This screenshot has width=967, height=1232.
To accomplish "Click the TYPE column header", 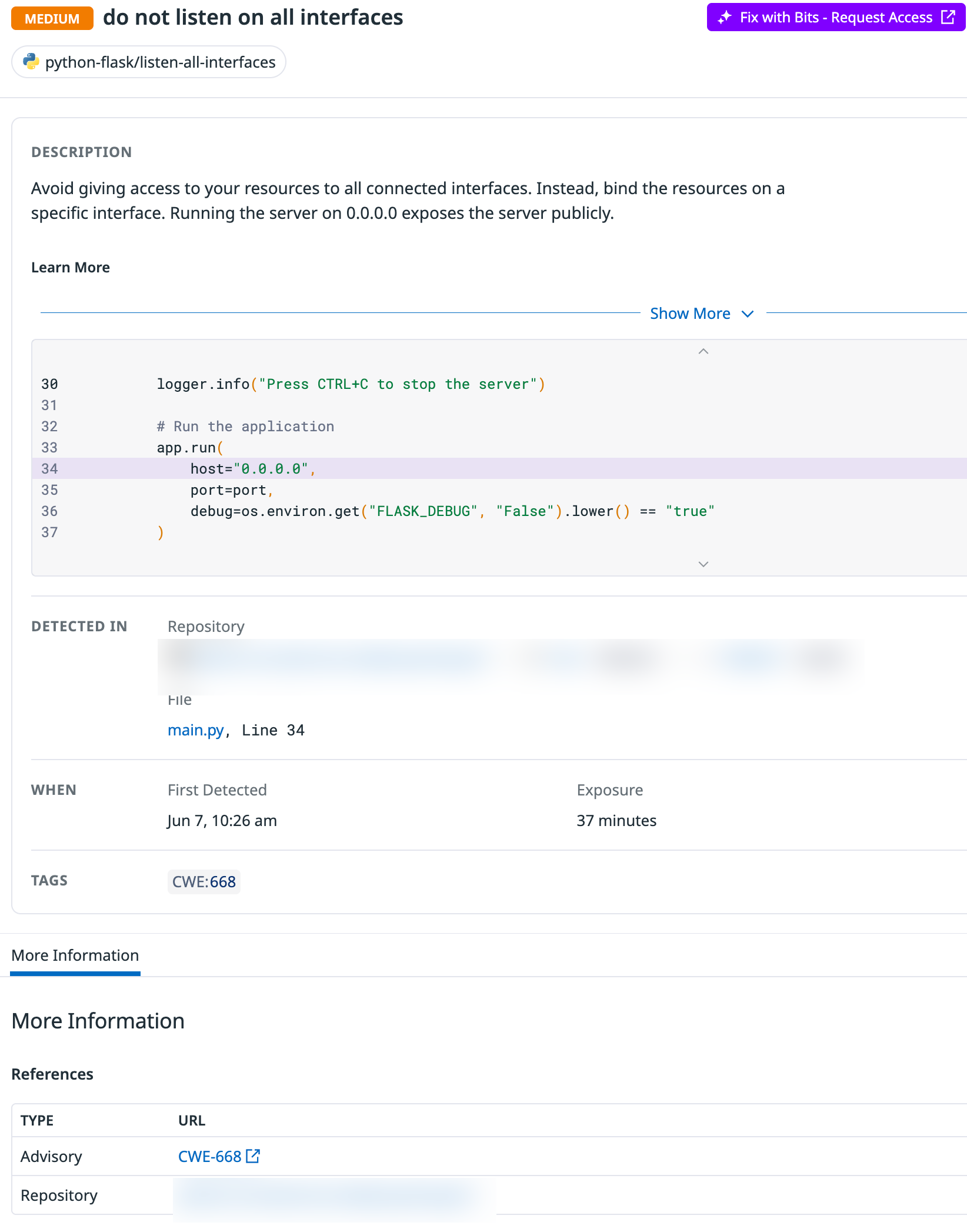I will point(37,1121).
